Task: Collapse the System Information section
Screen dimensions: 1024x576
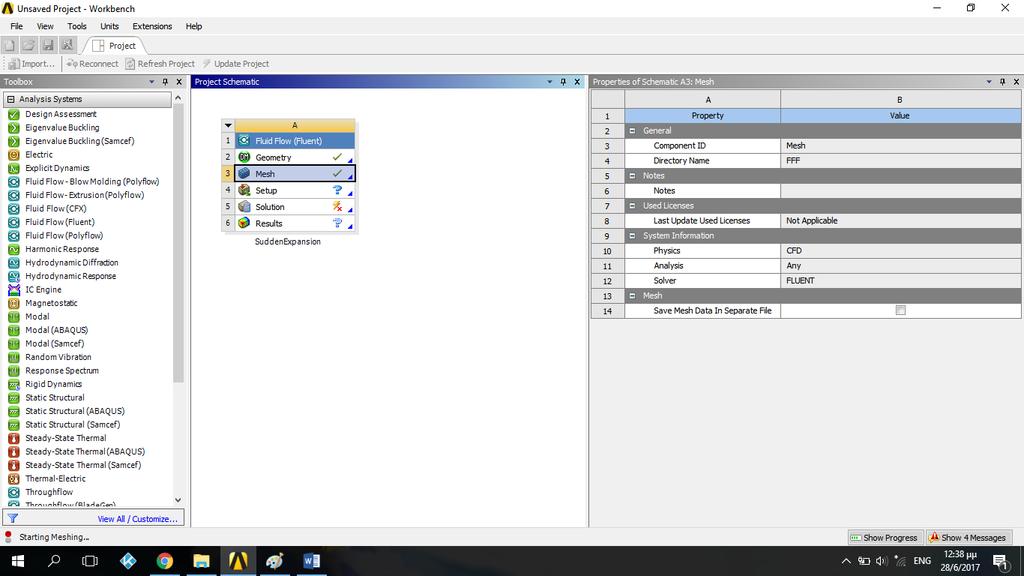Action: pos(632,236)
